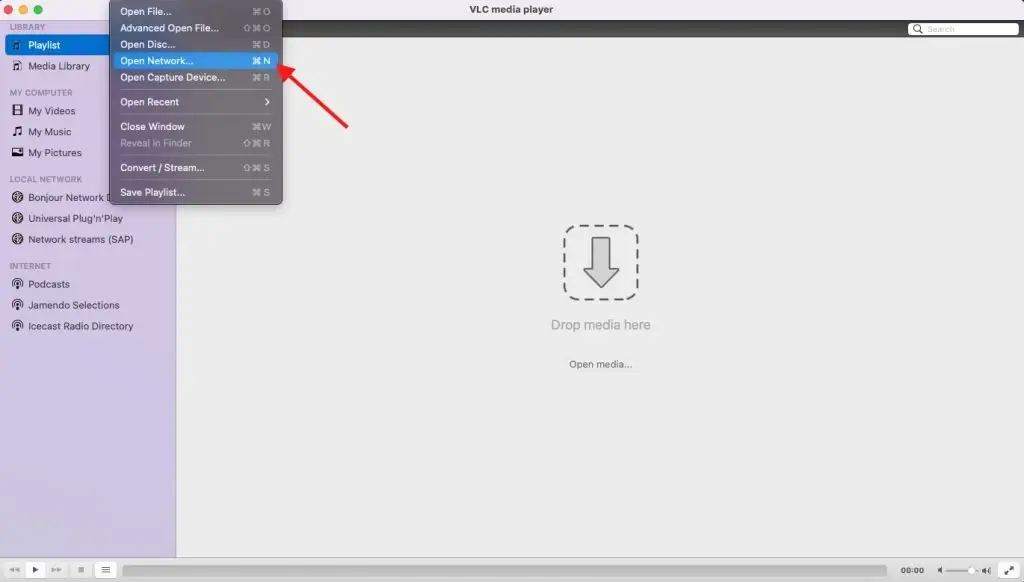1024x582 pixels.
Task: Click the Play button
Action: point(35,569)
